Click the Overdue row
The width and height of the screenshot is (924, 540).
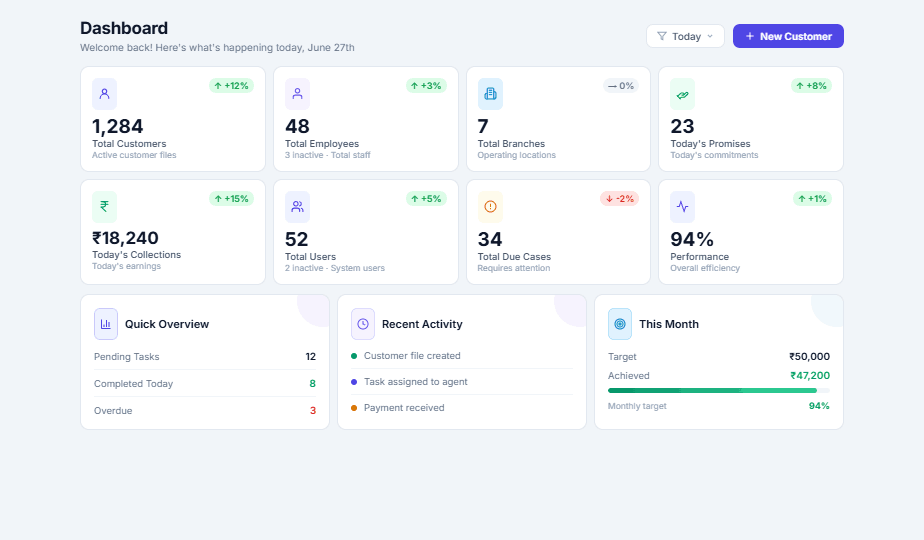pos(204,411)
